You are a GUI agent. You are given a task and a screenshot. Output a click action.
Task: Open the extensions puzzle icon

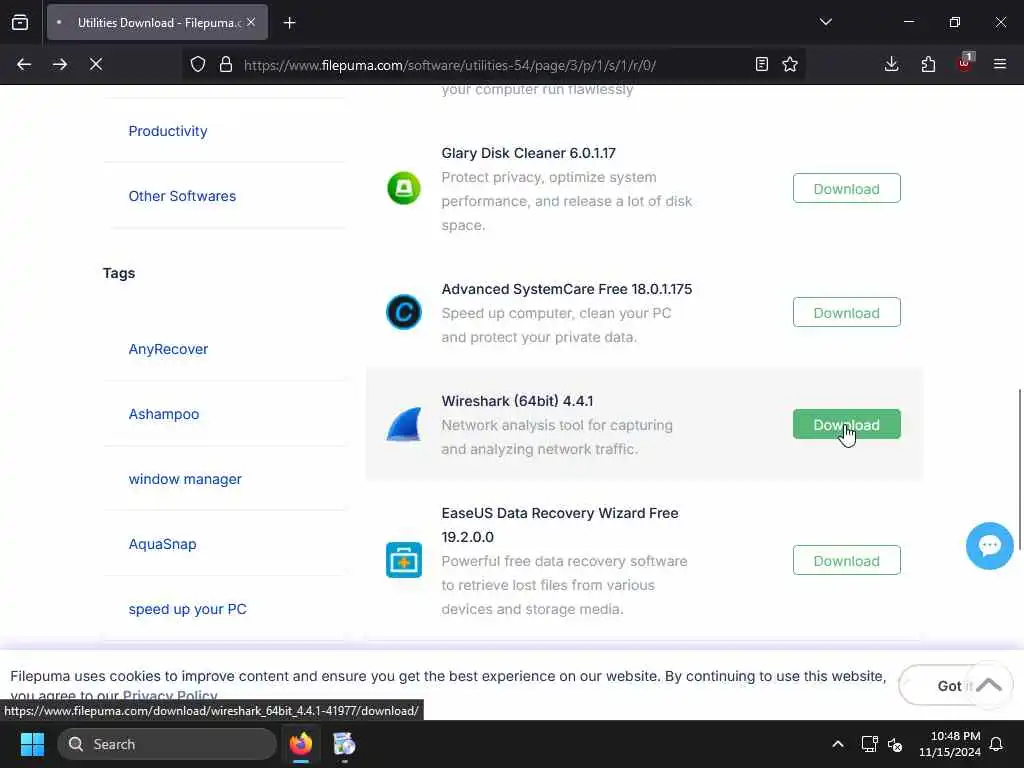click(928, 64)
